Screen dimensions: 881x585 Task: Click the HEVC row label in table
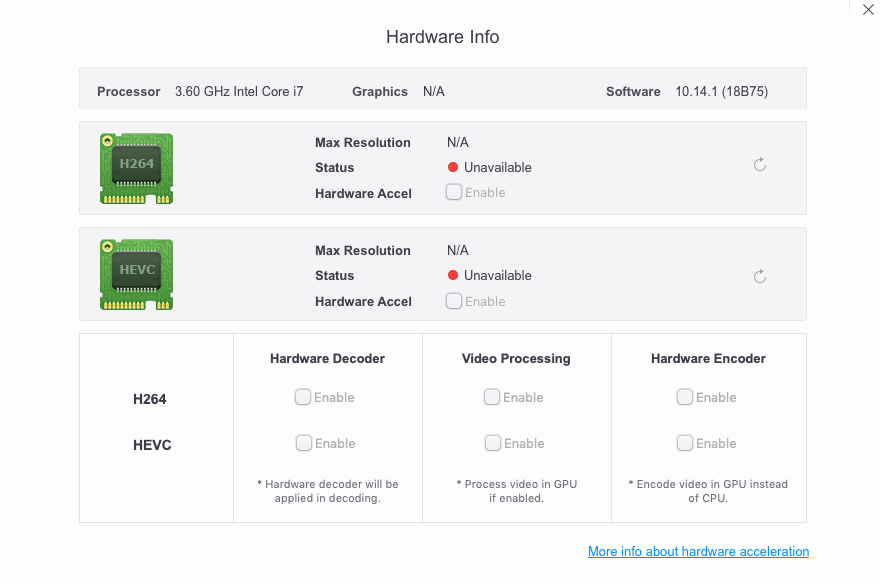(x=152, y=445)
